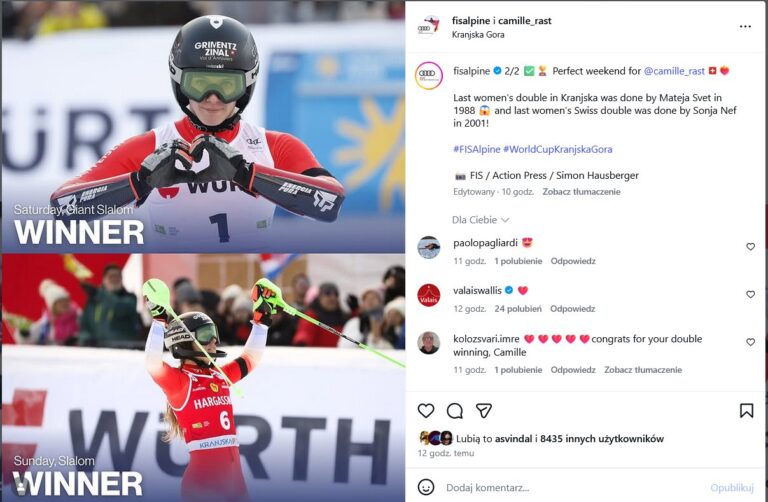
Task: Share post via paper plane icon
Action: [483, 410]
